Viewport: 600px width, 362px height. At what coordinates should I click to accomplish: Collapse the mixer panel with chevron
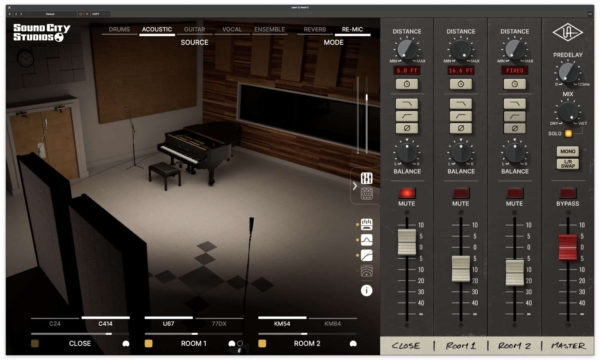(355, 186)
